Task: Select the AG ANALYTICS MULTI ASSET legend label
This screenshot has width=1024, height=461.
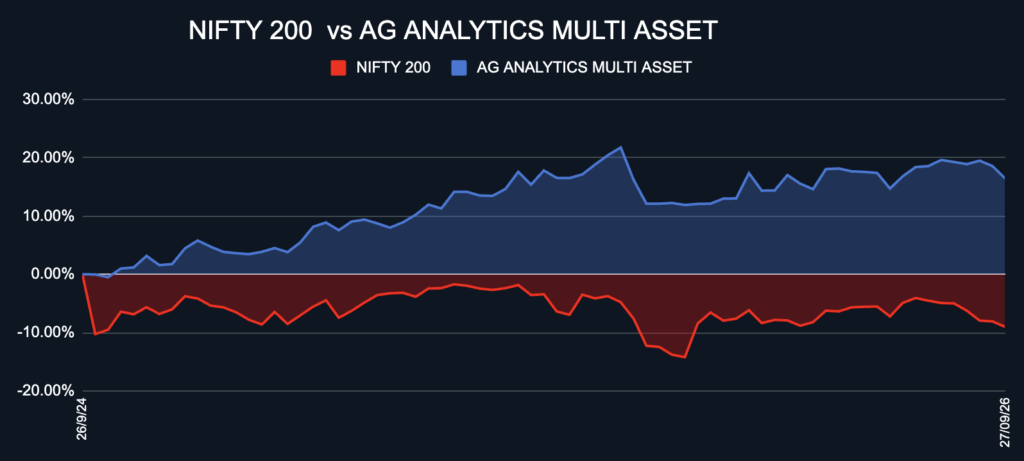Action: click(584, 68)
